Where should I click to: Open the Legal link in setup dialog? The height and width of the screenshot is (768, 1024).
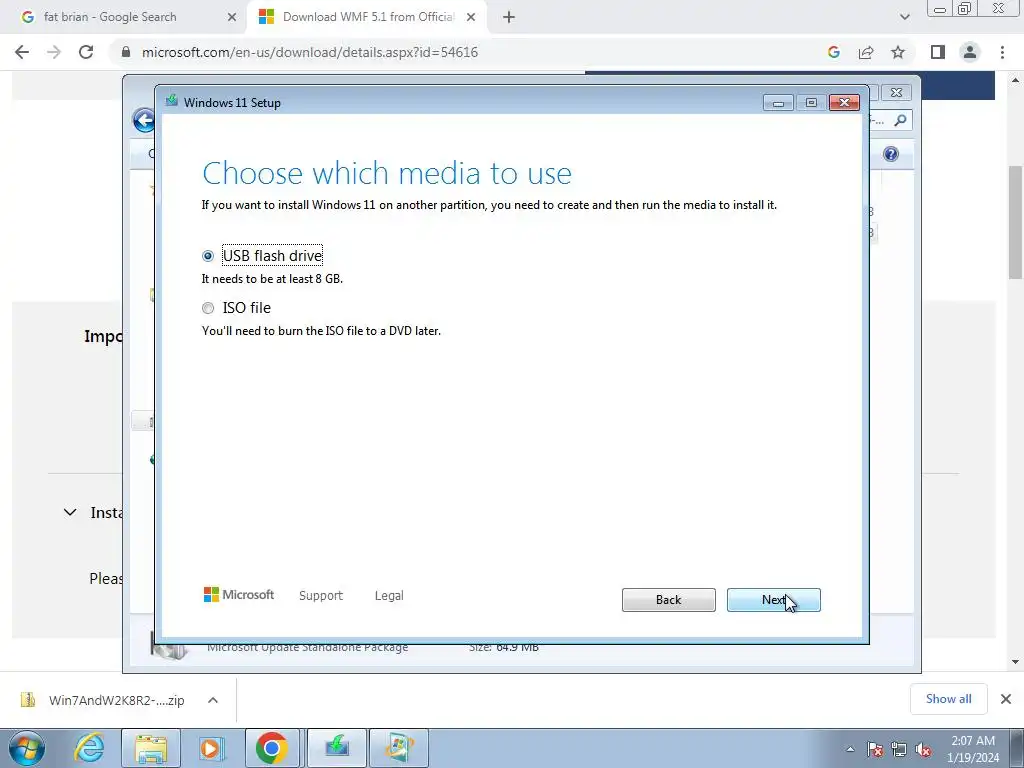[389, 596]
